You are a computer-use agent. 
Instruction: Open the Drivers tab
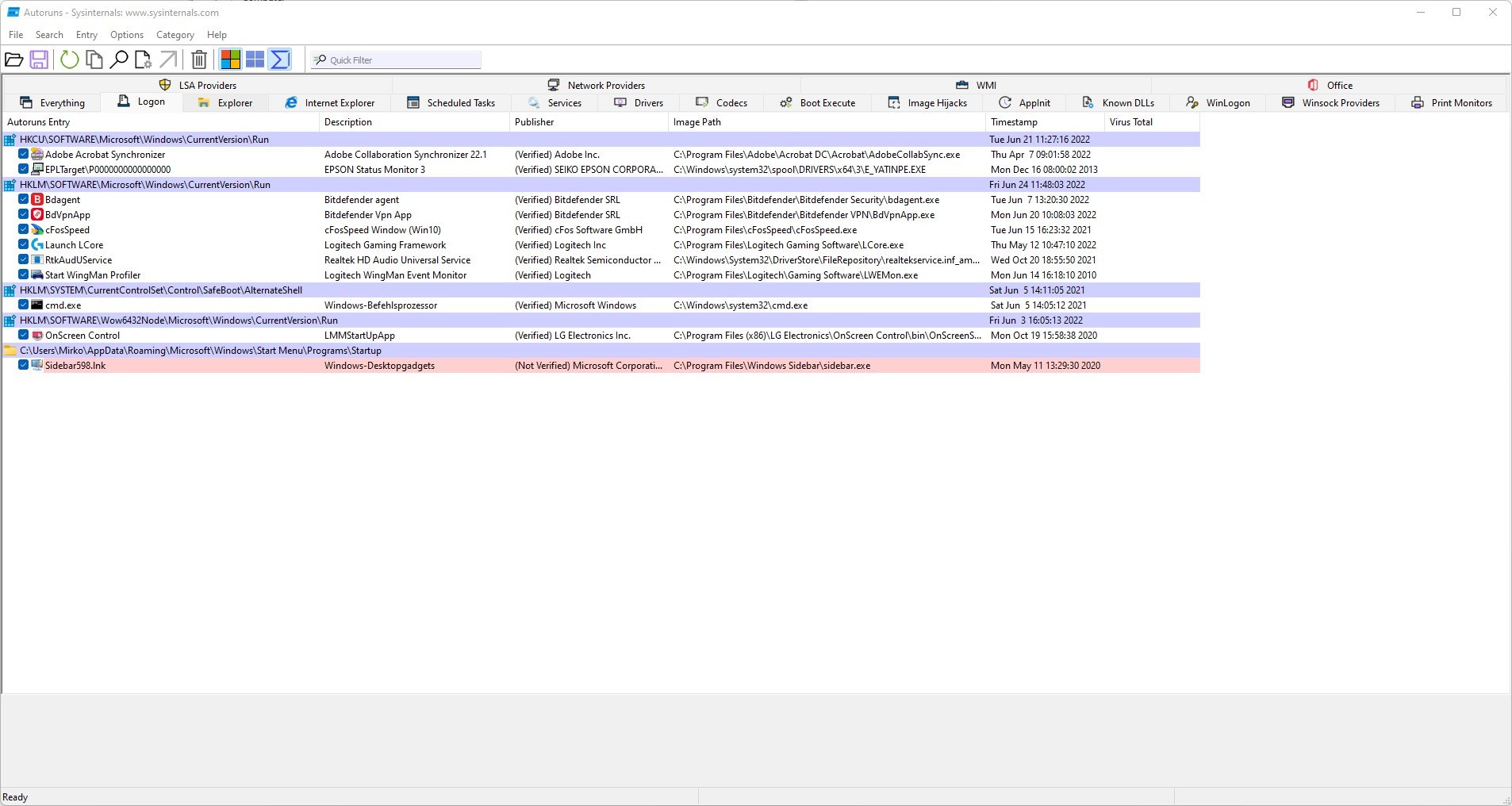(x=639, y=103)
